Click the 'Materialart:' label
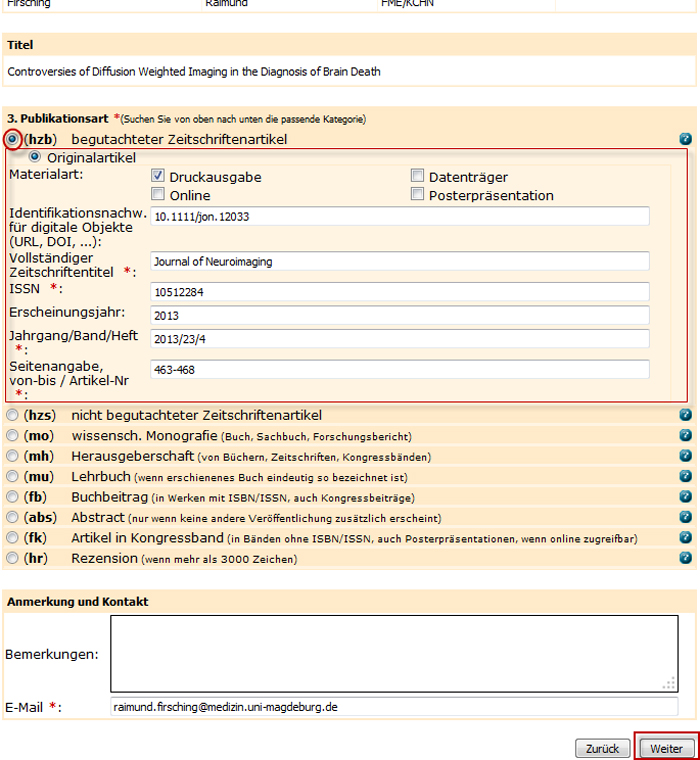The height and width of the screenshot is (760, 700). pyautogui.click(x=46, y=174)
